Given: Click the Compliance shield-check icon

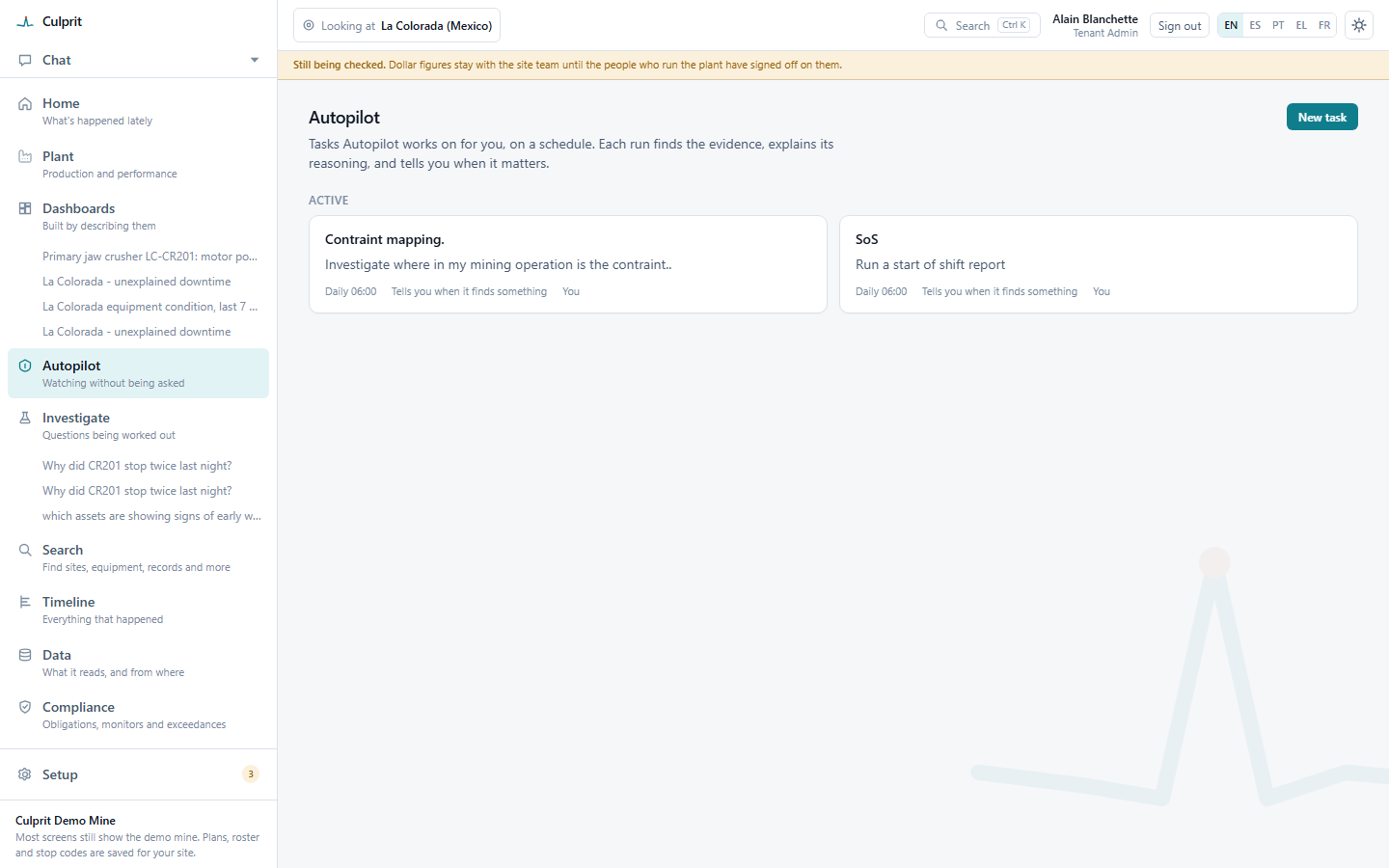Looking at the screenshot, I should point(25,707).
